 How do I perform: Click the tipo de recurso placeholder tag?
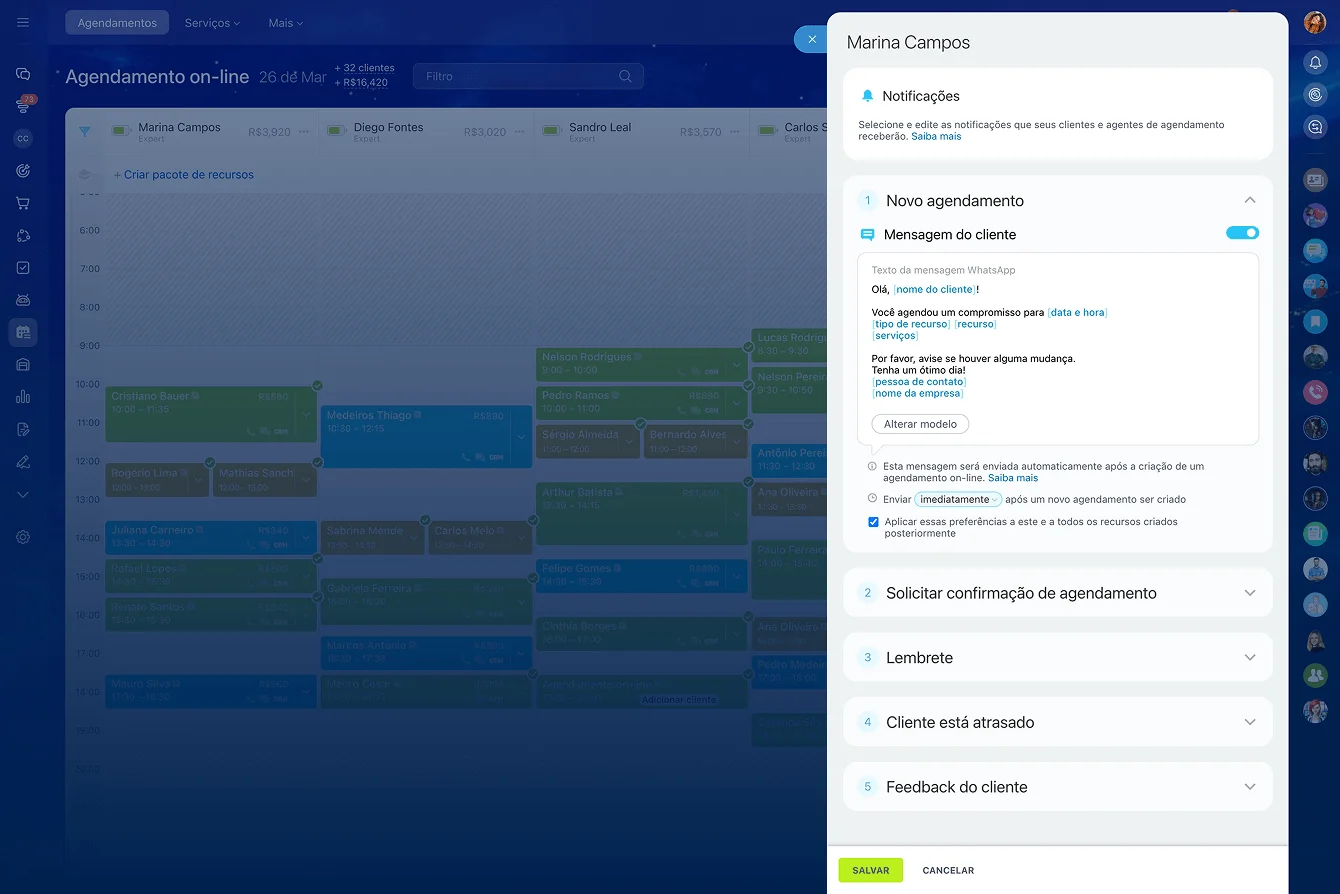coord(911,324)
